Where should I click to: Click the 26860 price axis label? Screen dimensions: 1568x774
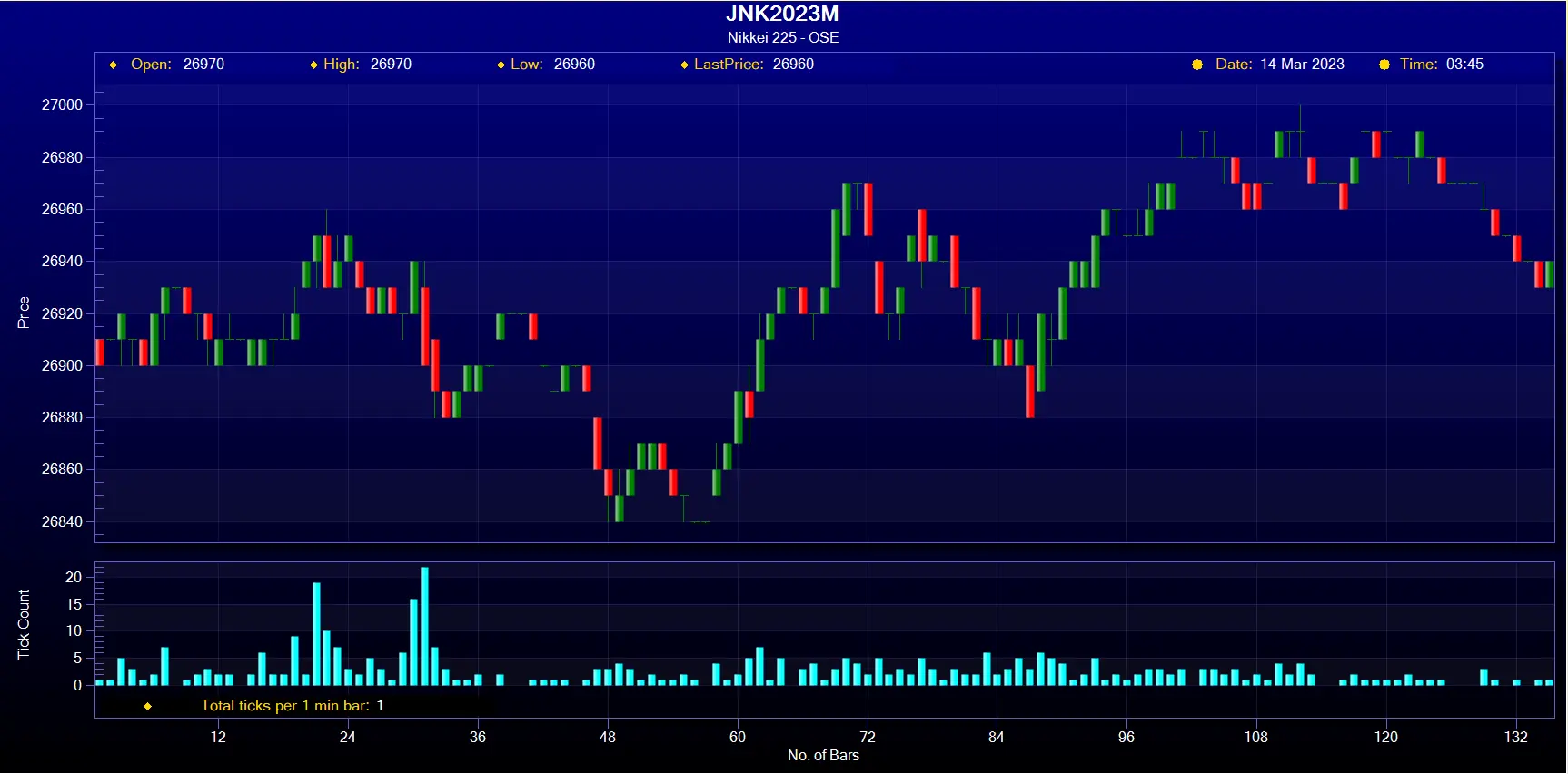(x=62, y=469)
